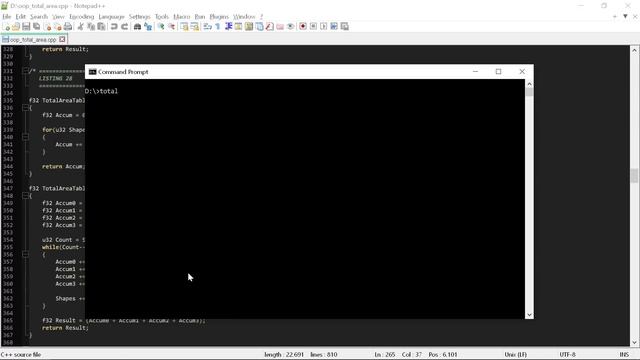Print the document using printer icon
Screen dimensions: 640x360
68,27
